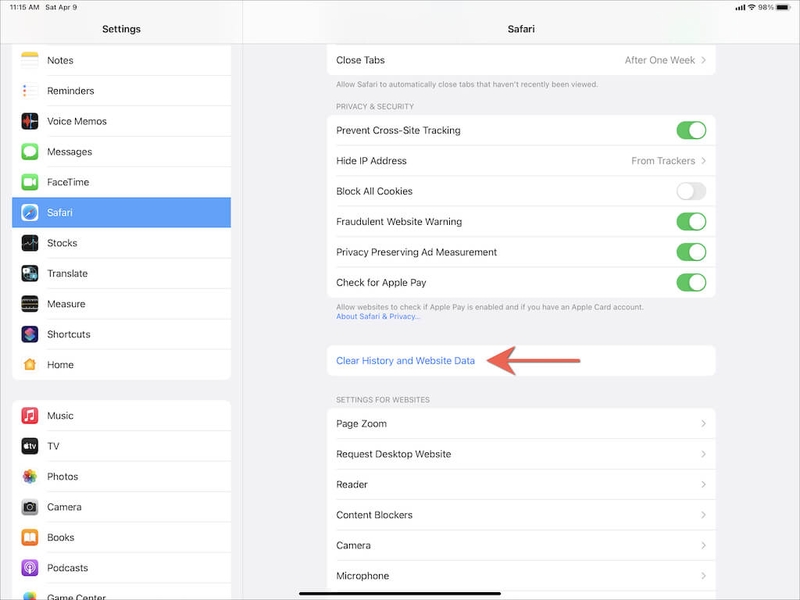Select the Translate icon

pyautogui.click(x=30, y=273)
